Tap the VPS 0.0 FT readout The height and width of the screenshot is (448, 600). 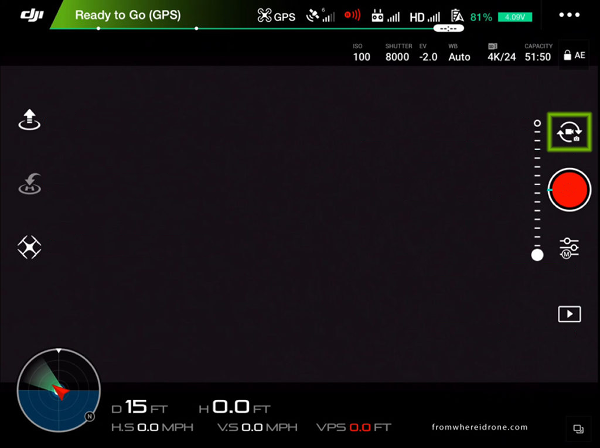(354, 427)
